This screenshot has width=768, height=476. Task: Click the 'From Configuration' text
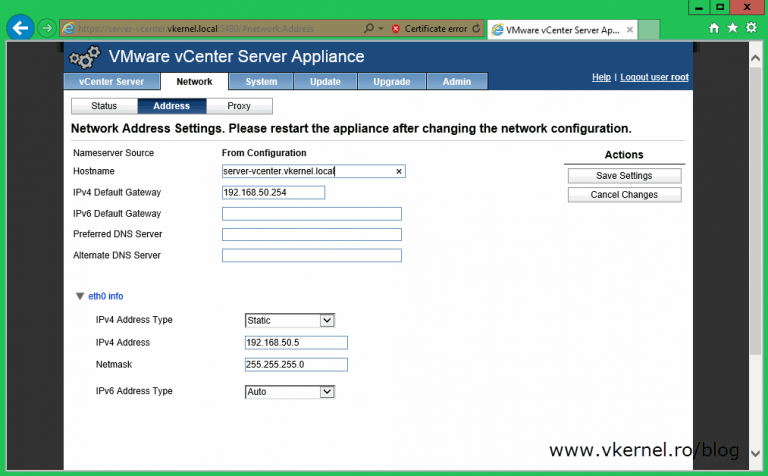click(x=264, y=153)
